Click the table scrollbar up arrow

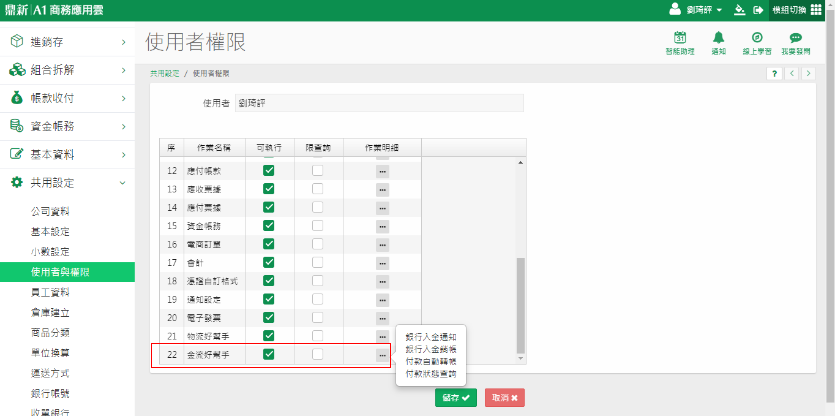click(521, 162)
